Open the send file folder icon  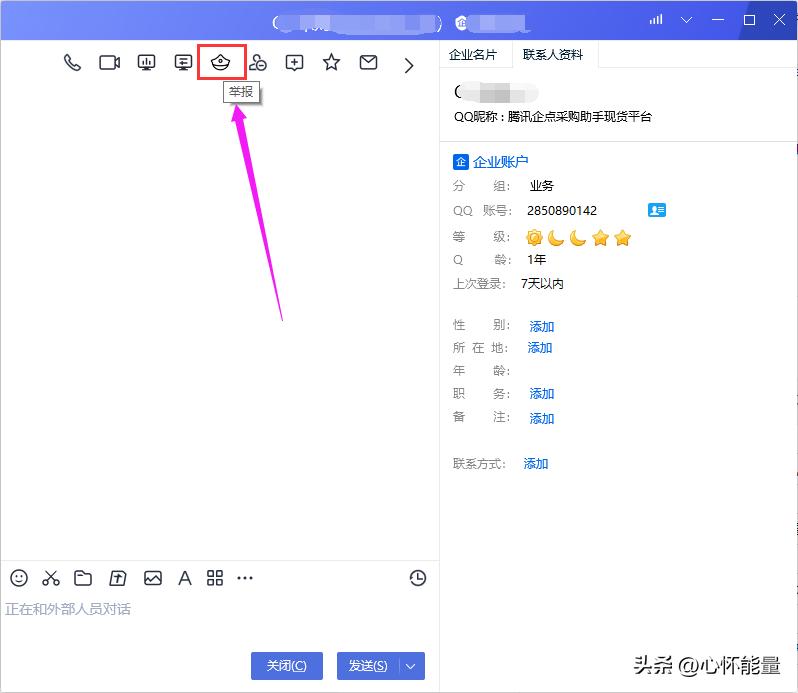click(x=83, y=578)
